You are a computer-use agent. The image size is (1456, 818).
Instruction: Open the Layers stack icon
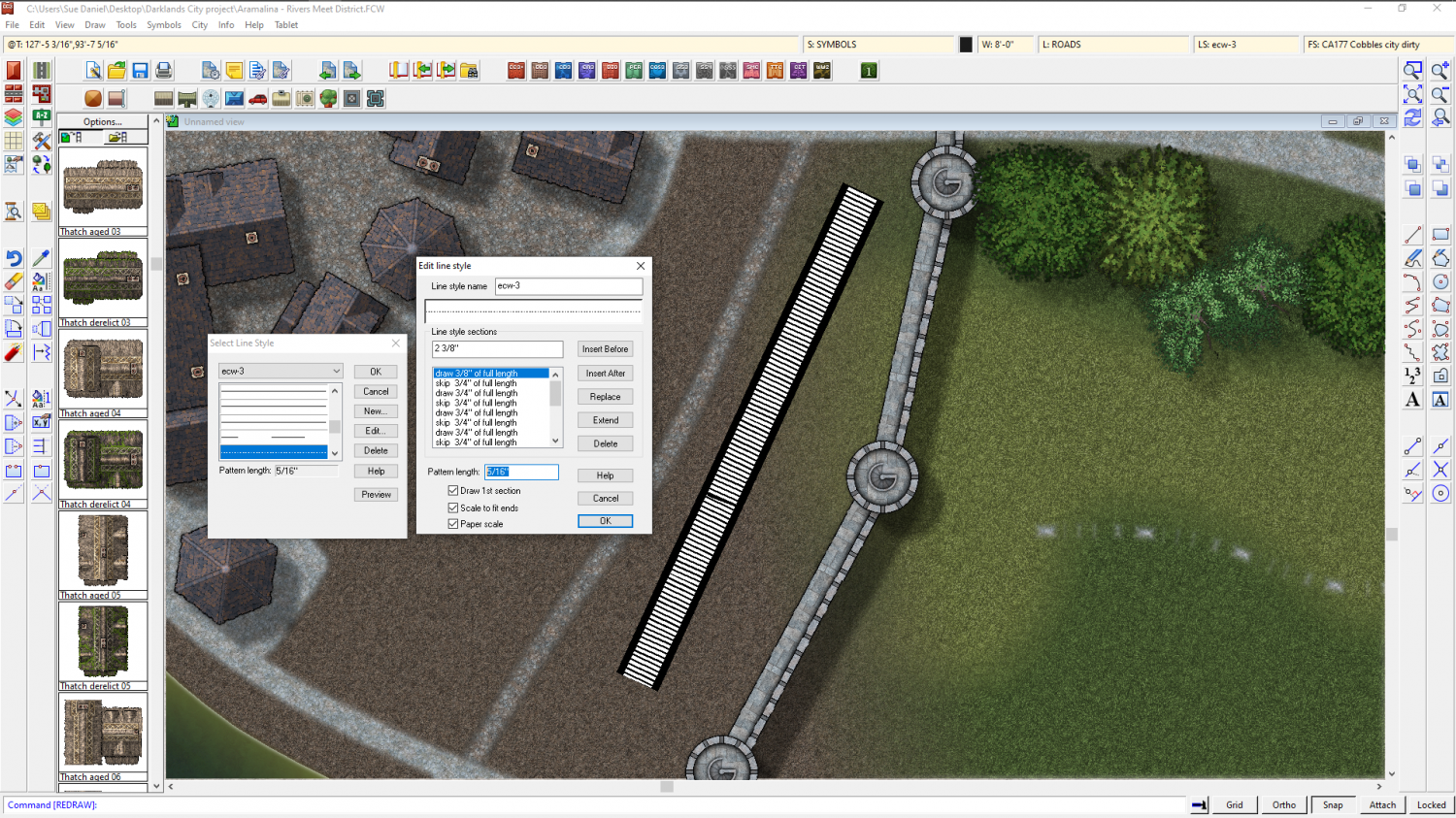coord(14,117)
